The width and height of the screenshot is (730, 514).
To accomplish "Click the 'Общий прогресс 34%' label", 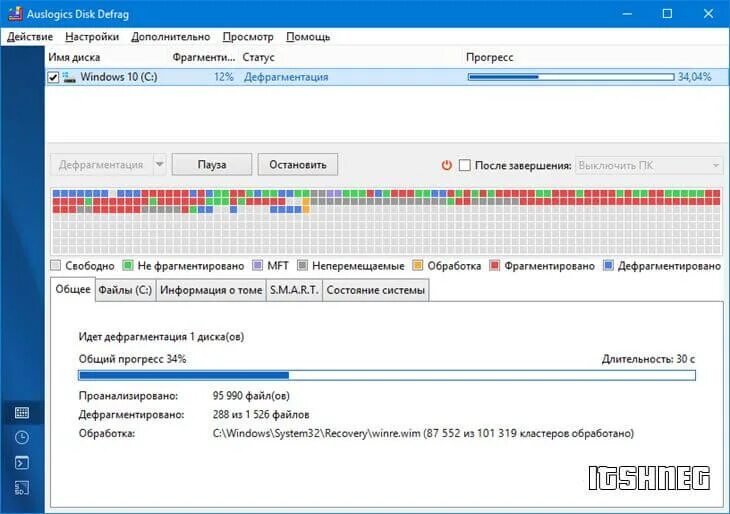I will coord(132,359).
